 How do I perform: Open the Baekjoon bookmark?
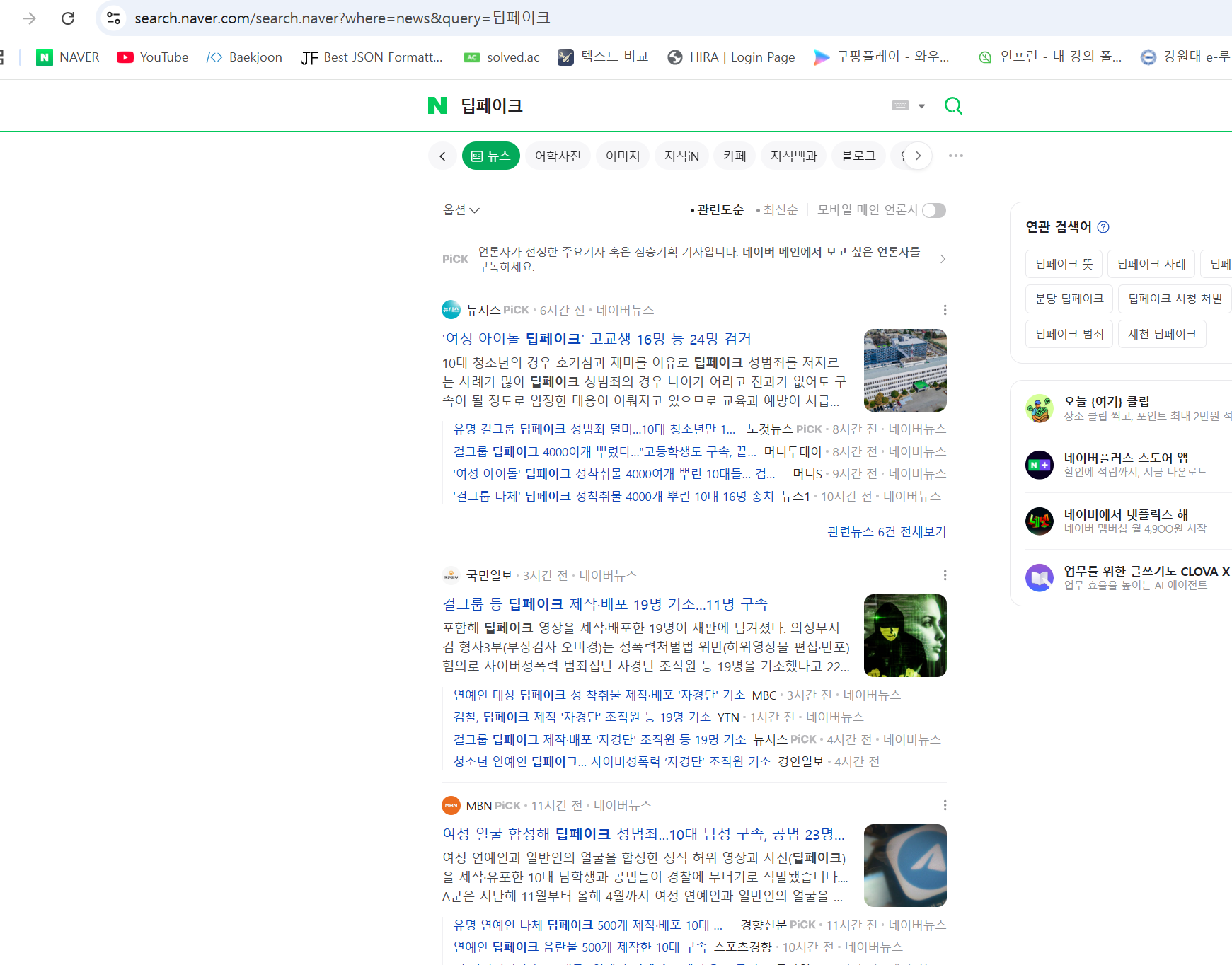coord(244,57)
